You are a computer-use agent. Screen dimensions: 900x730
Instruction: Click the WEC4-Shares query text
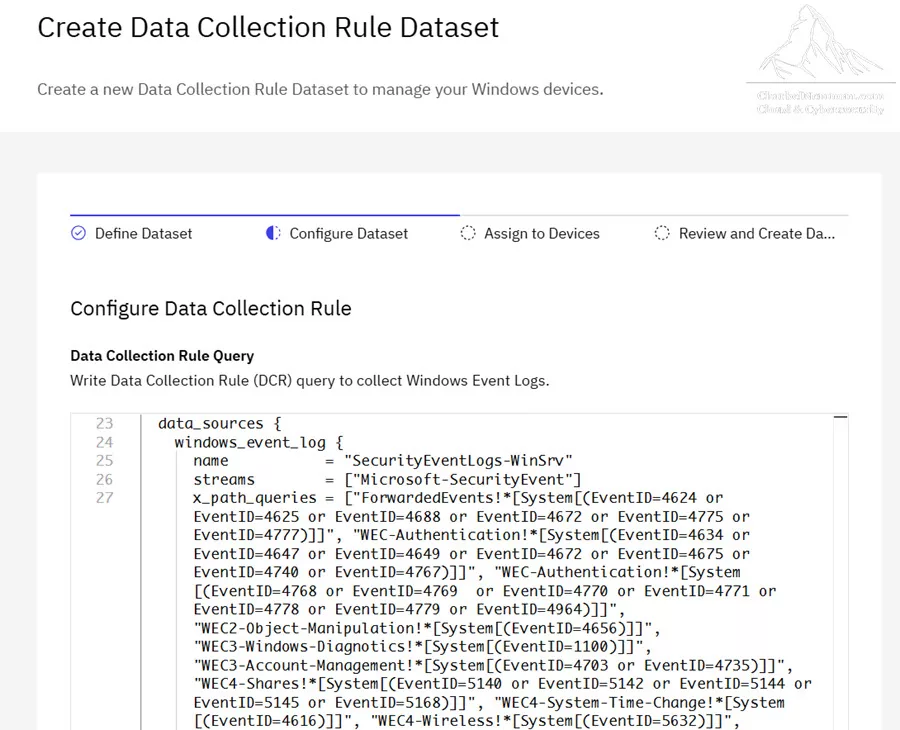[x=502, y=684]
